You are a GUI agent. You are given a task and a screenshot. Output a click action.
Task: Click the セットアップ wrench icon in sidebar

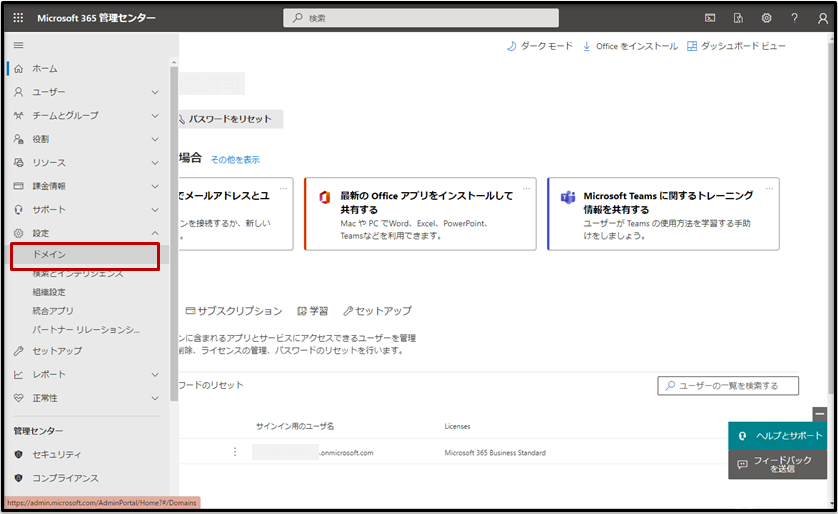click(19, 351)
